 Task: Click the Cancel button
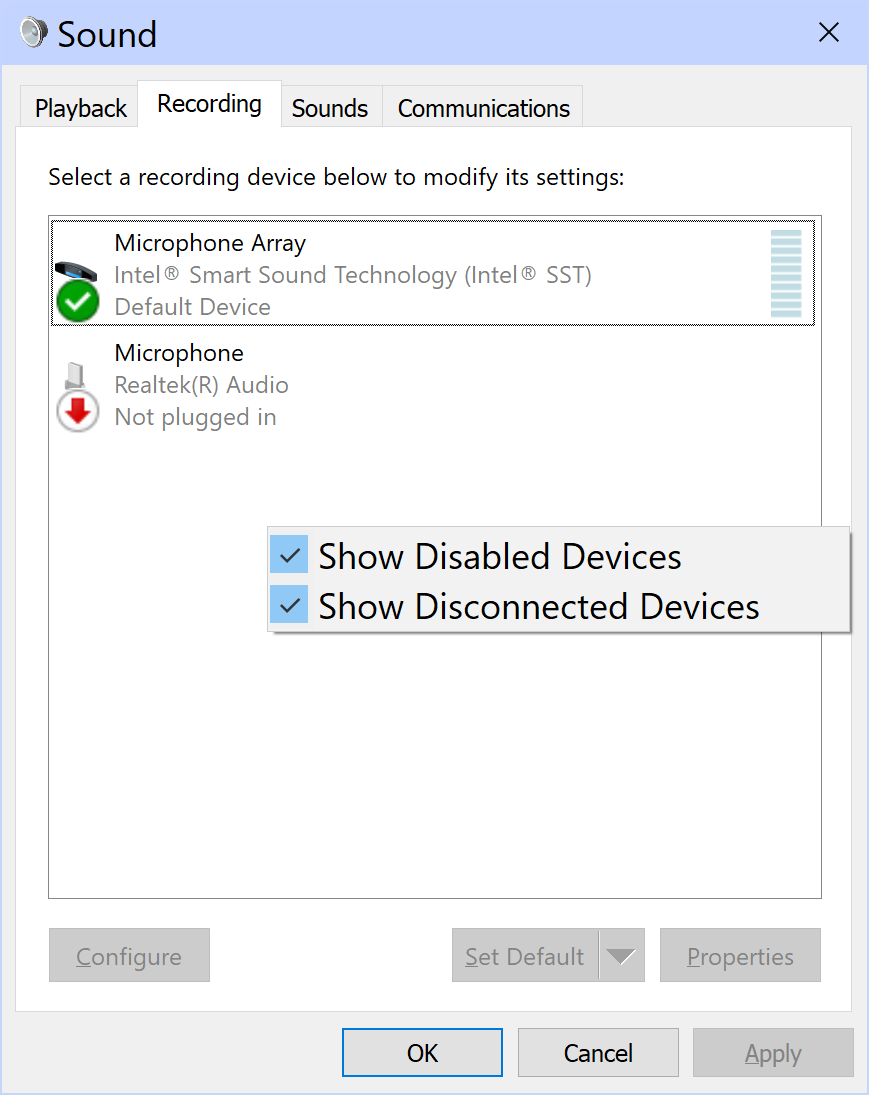597,1052
